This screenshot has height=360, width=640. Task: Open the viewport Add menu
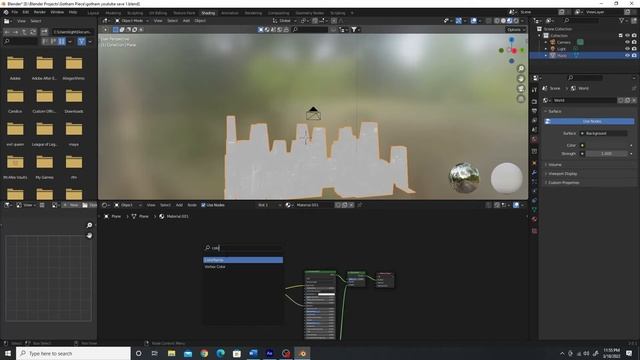(x=186, y=21)
